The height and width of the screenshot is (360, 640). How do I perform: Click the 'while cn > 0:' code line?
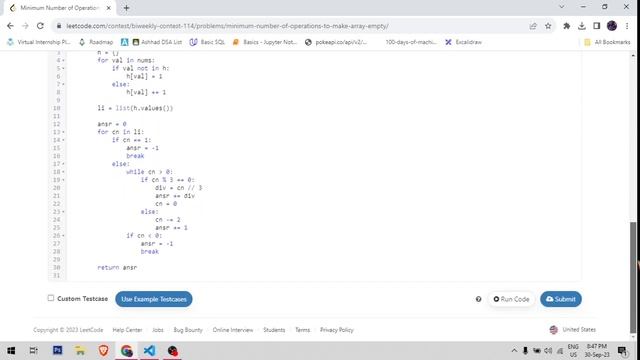pyautogui.click(x=149, y=172)
